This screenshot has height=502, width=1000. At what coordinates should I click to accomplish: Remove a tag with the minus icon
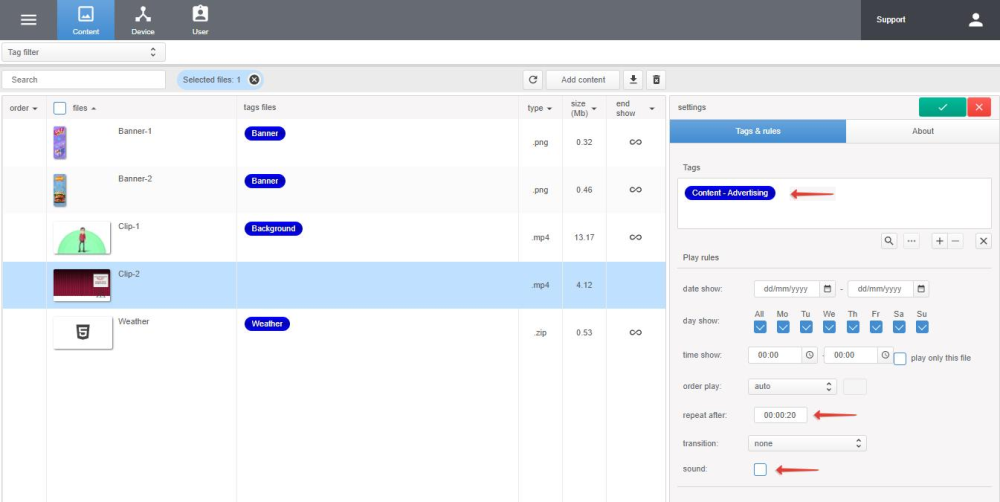(x=955, y=241)
